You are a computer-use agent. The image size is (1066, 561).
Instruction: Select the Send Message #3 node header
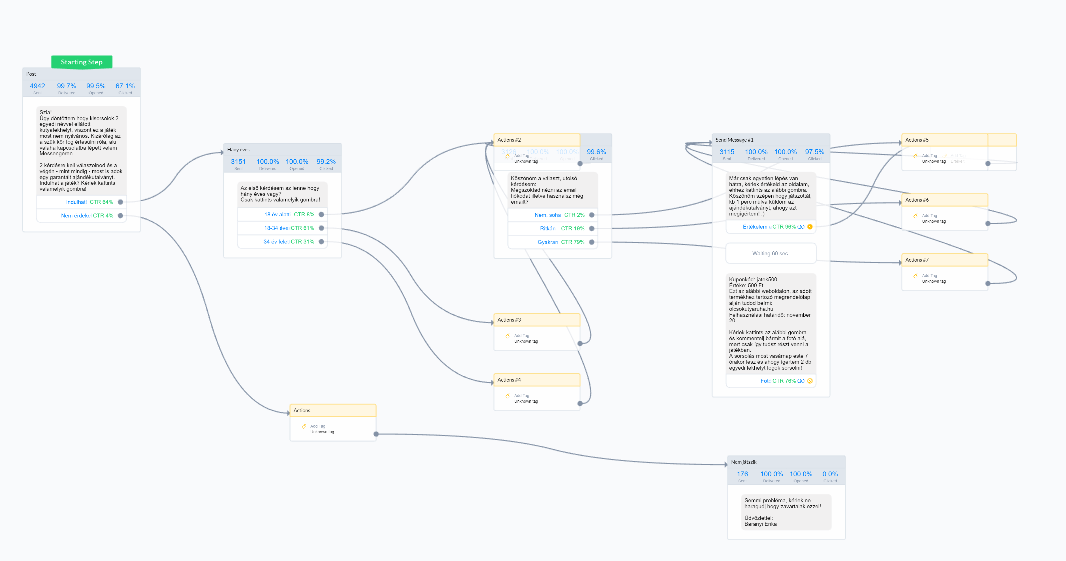[x=771, y=140]
